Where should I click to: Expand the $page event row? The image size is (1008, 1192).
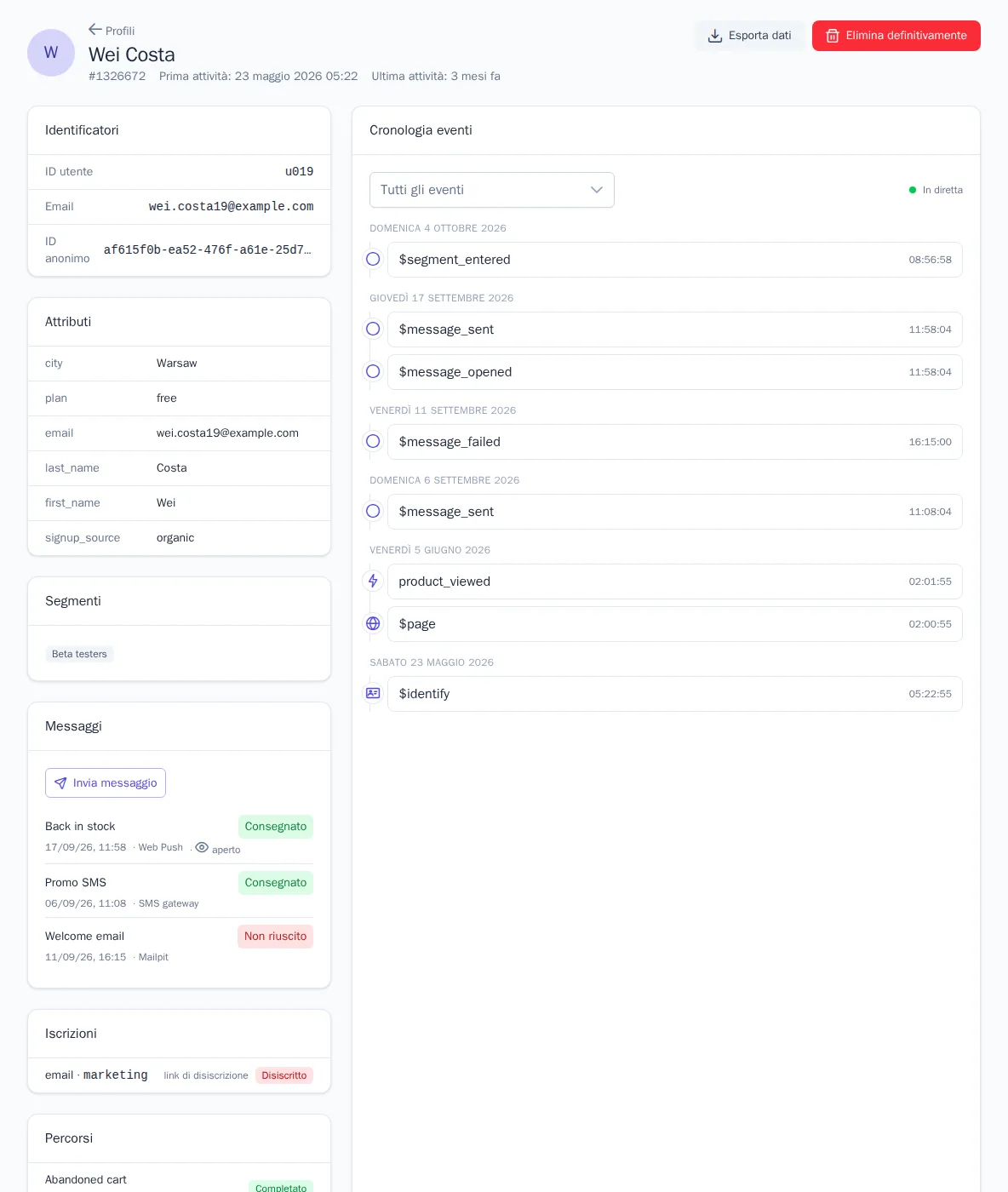click(x=675, y=624)
